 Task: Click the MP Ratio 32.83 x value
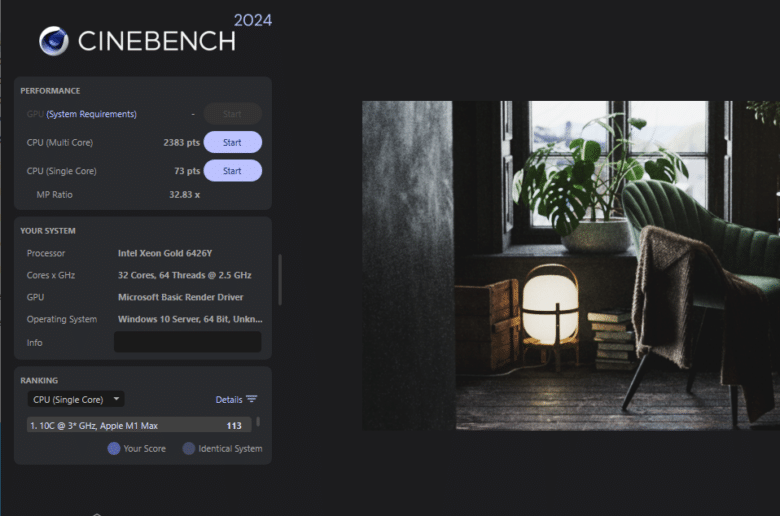(x=185, y=195)
